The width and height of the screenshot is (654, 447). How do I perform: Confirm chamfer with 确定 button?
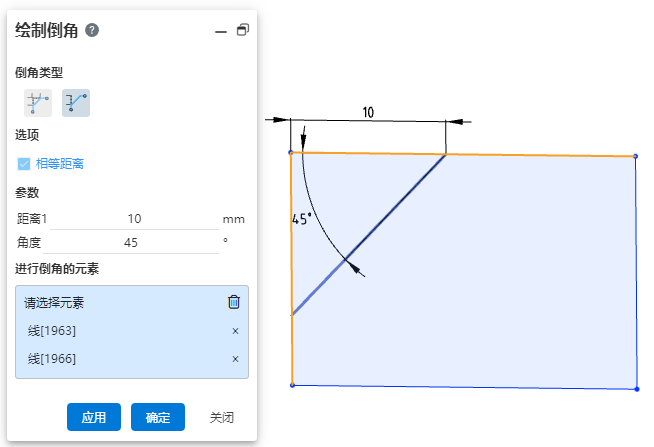tap(158, 417)
